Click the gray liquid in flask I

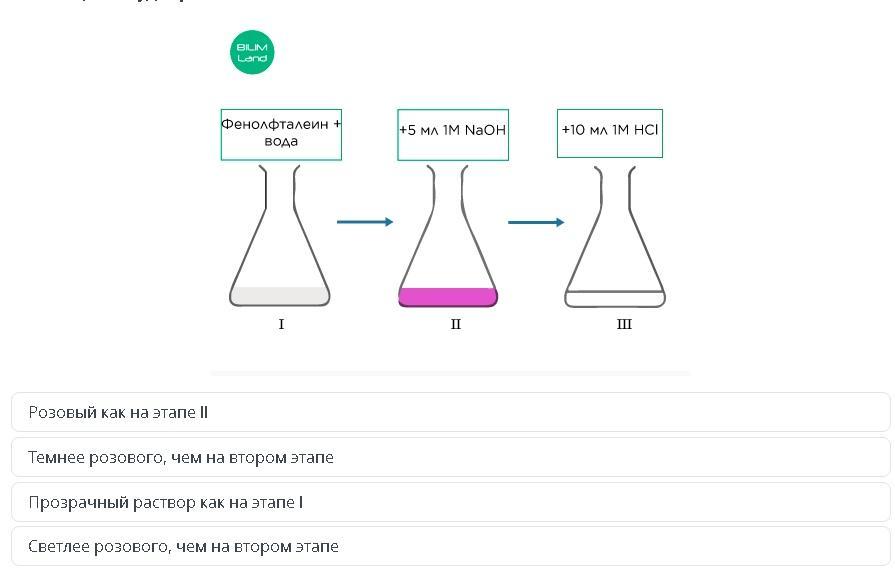pos(280,296)
